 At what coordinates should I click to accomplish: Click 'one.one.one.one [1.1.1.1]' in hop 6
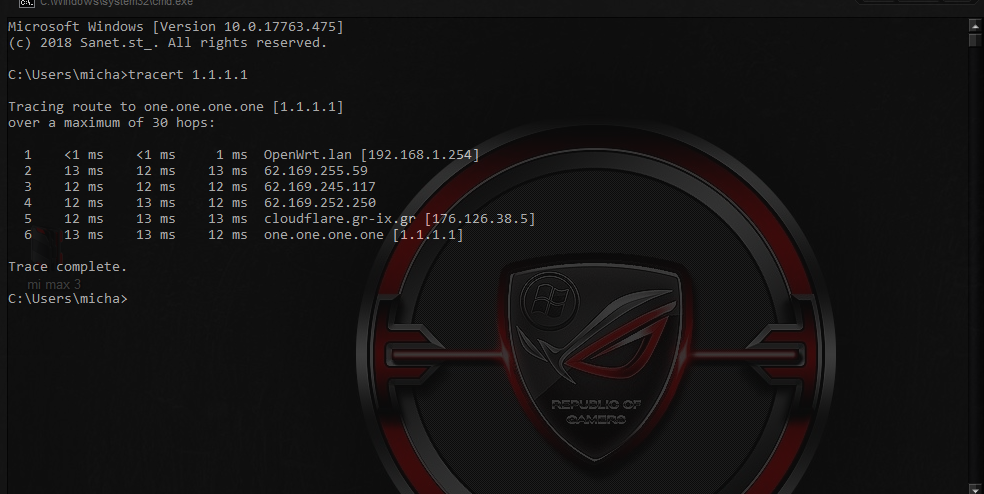363,235
